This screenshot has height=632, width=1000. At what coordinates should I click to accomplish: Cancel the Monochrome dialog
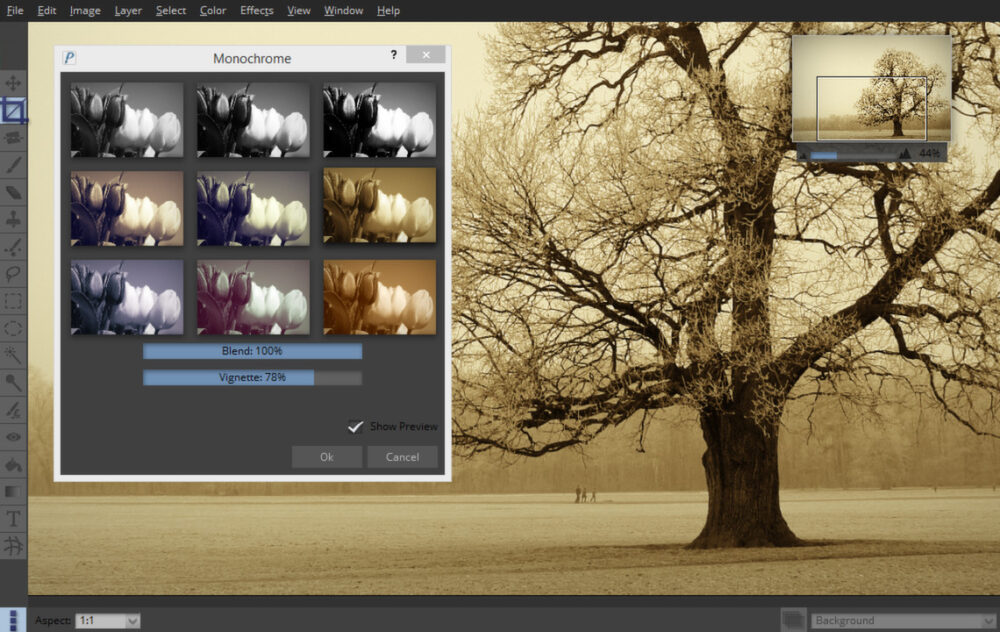(402, 456)
